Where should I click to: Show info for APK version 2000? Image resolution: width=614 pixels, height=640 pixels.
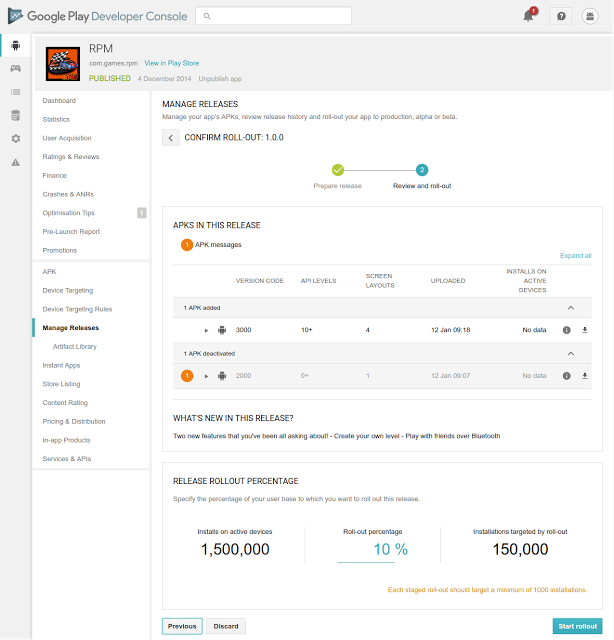click(x=567, y=376)
